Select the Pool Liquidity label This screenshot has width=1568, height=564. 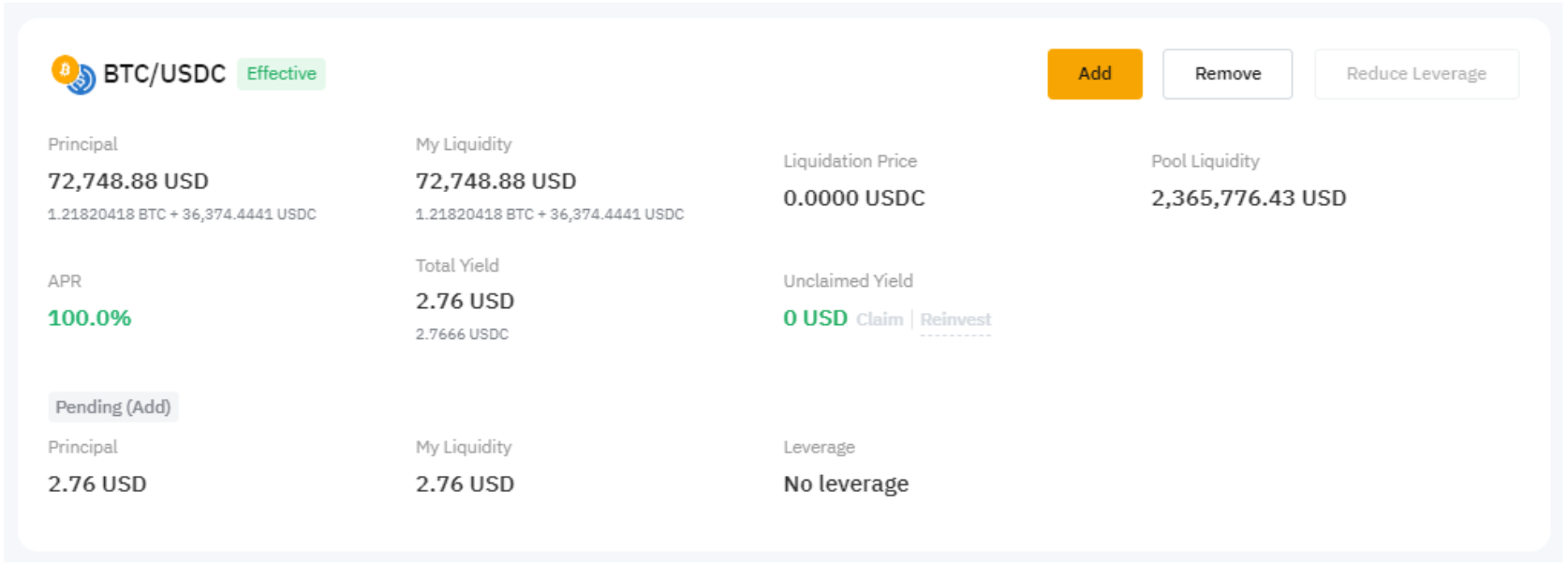[x=1205, y=161]
